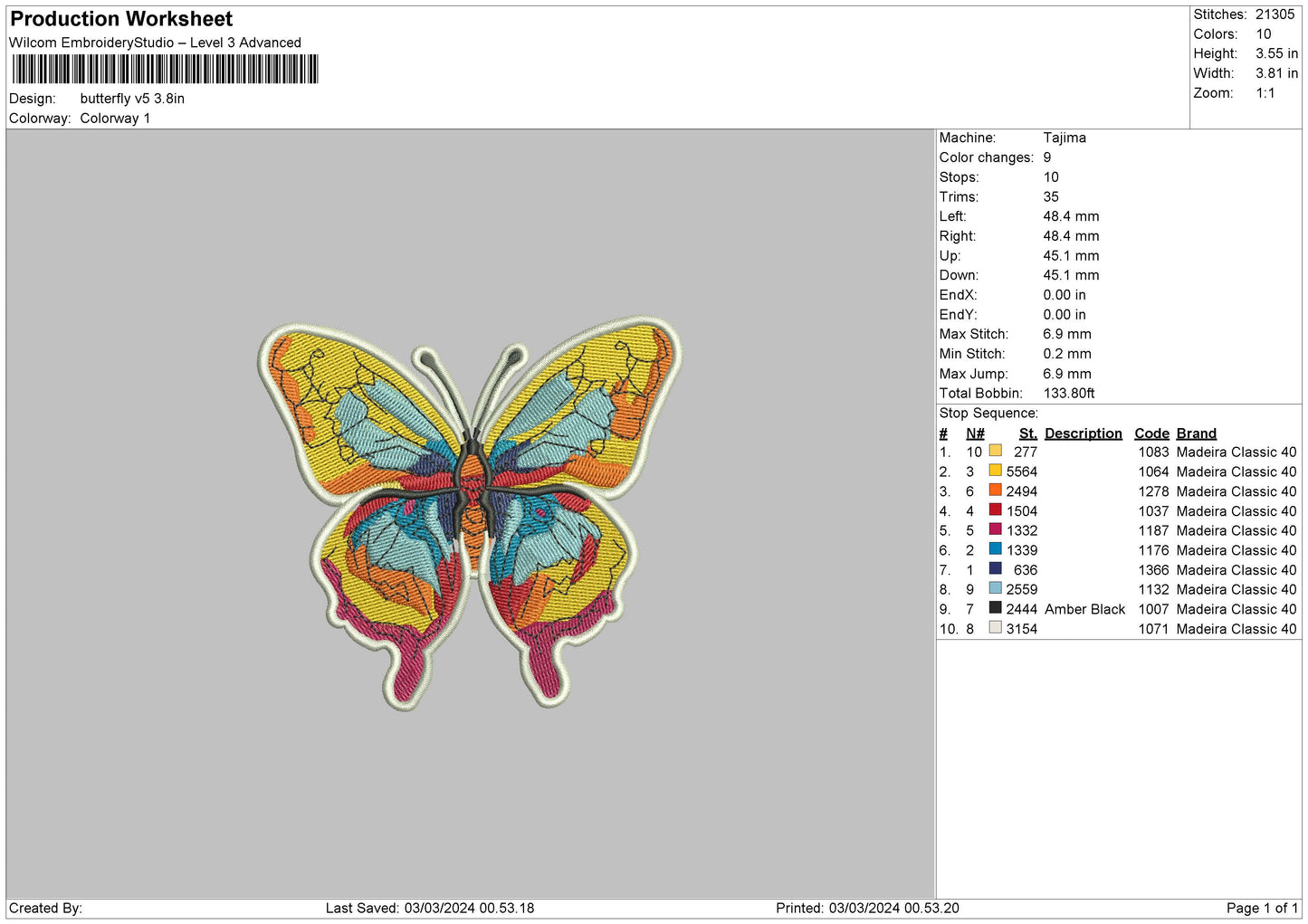The height and width of the screenshot is (924, 1308).
Task: Click the red swatch for code 1037
Action: coord(995,510)
